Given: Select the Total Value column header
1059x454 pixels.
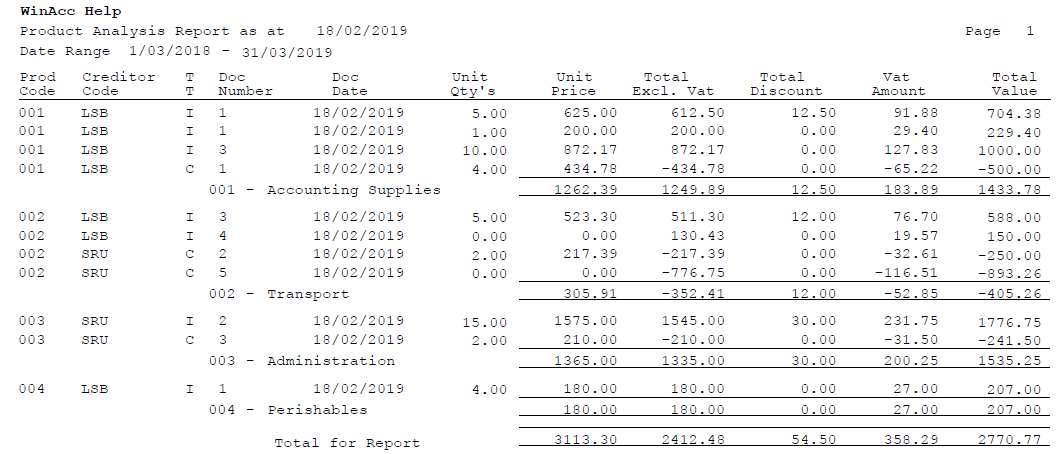Looking at the screenshot, I should [x=1014, y=84].
